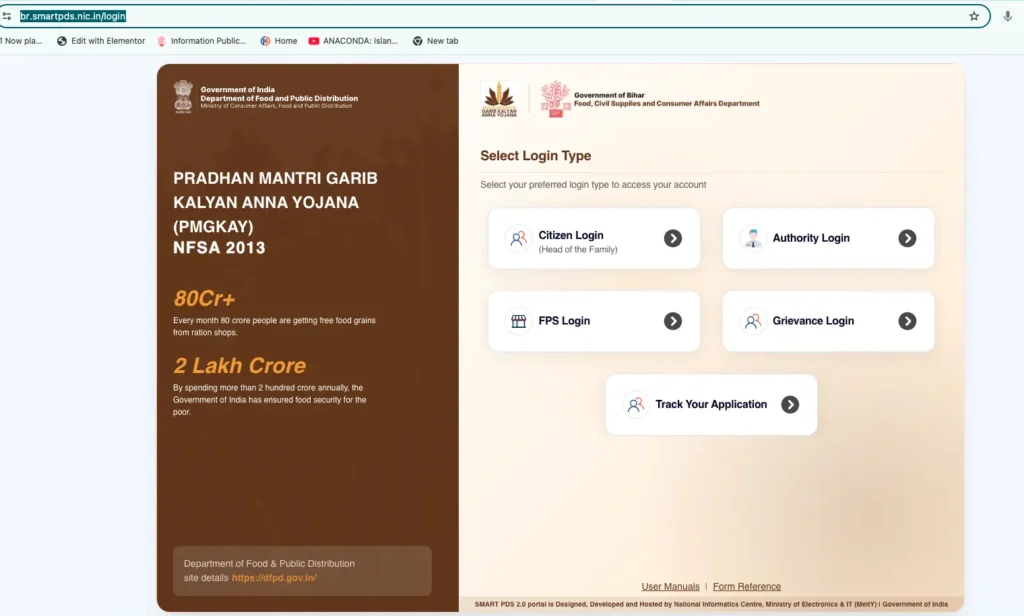
Task: Open the Form Reference link
Action: coord(746,587)
